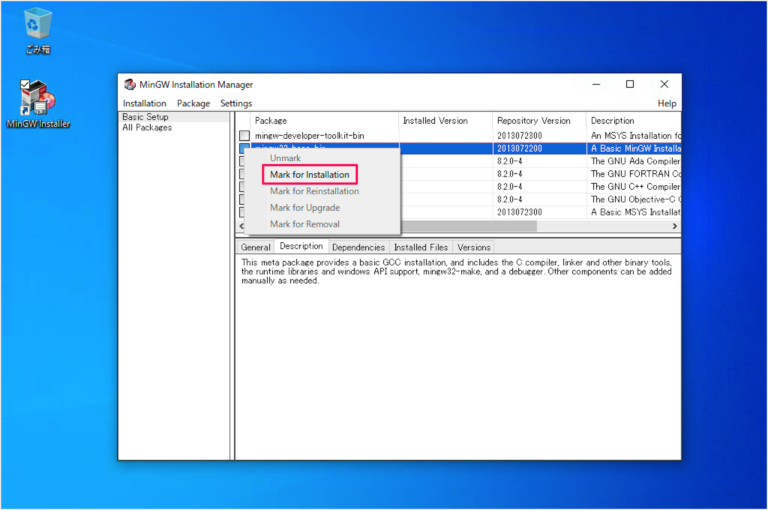Maximize the MinGW Installation Manager window

pos(630,84)
